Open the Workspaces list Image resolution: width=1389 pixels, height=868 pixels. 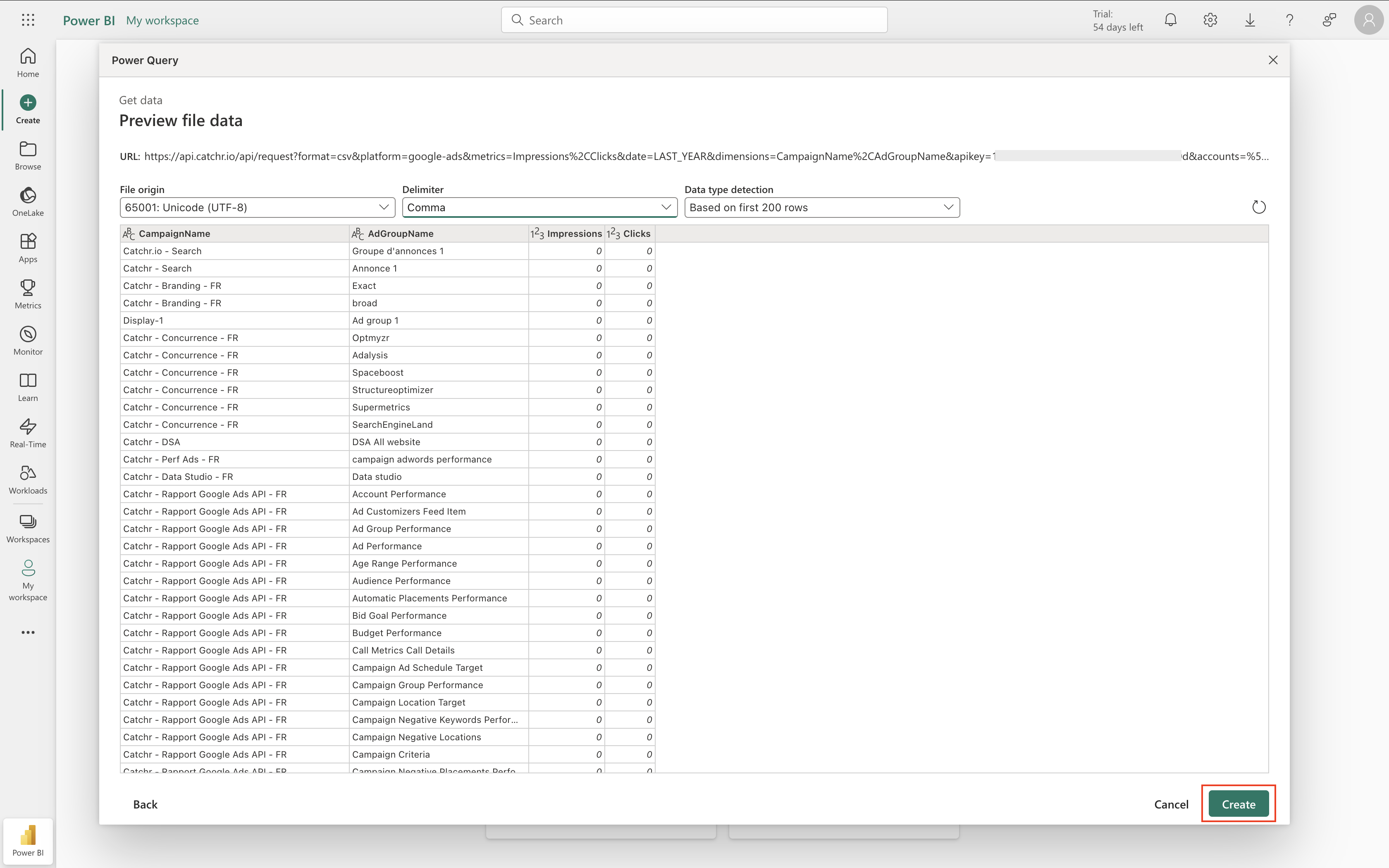pyautogui.click(x=28, y=529)
